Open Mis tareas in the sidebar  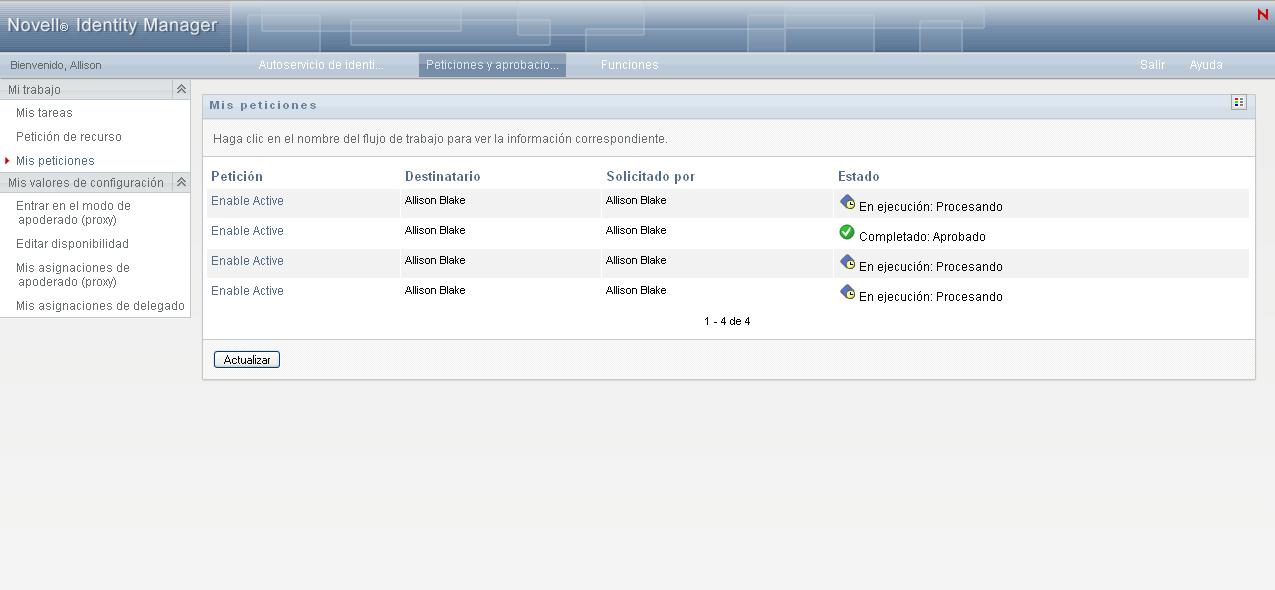(x=44, y=113)
